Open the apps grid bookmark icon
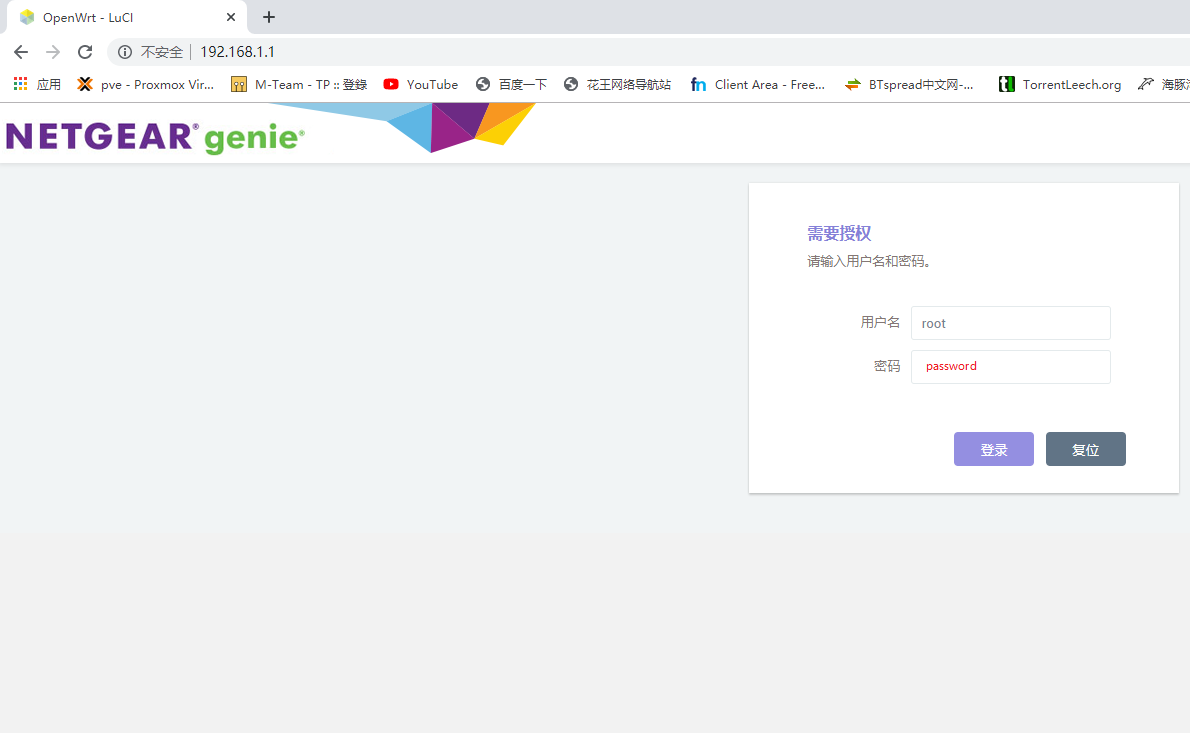 click(x=20, y=84)
